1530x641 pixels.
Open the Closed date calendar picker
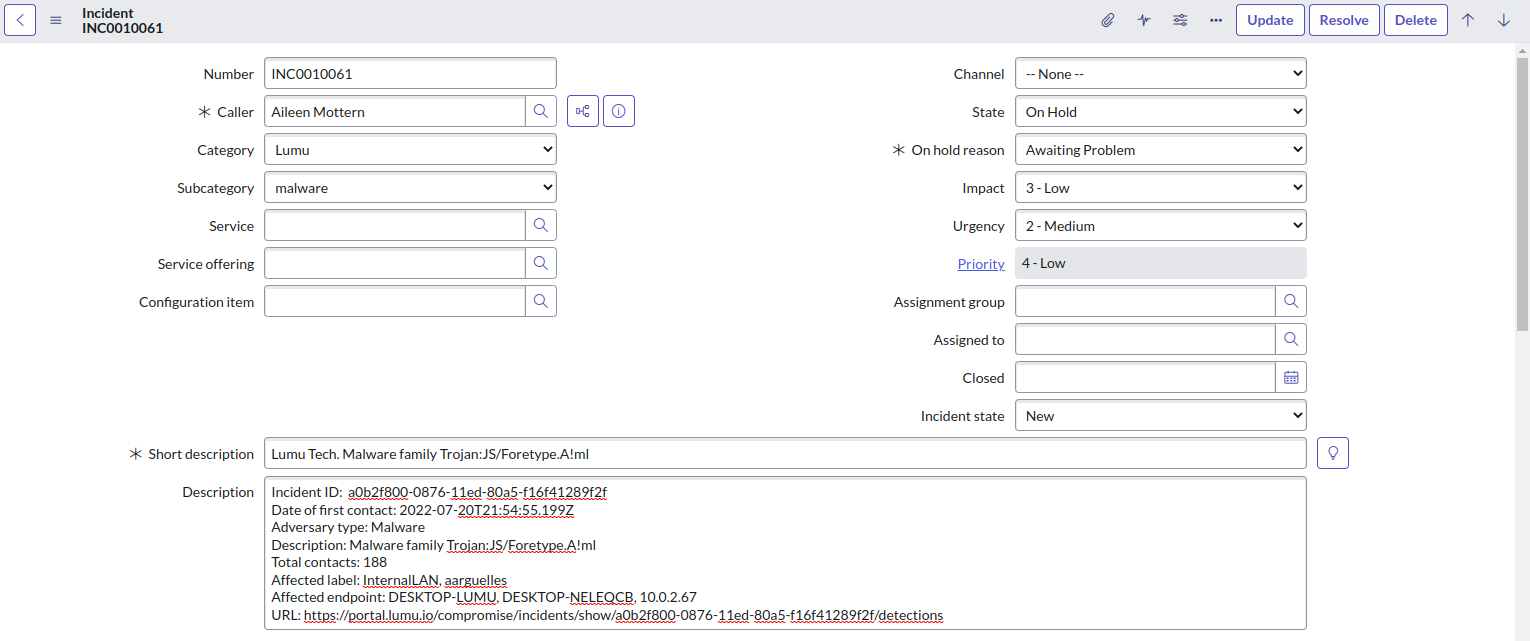click(x=1291, y=378)
